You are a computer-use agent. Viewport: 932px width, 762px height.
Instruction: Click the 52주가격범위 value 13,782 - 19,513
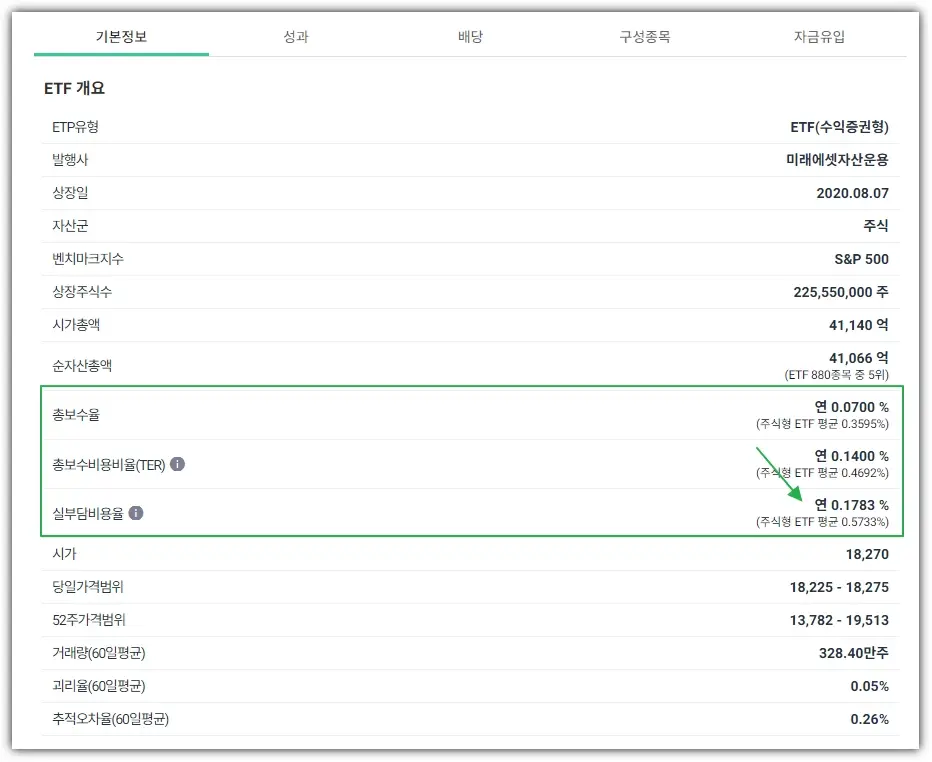click(838, 620)
